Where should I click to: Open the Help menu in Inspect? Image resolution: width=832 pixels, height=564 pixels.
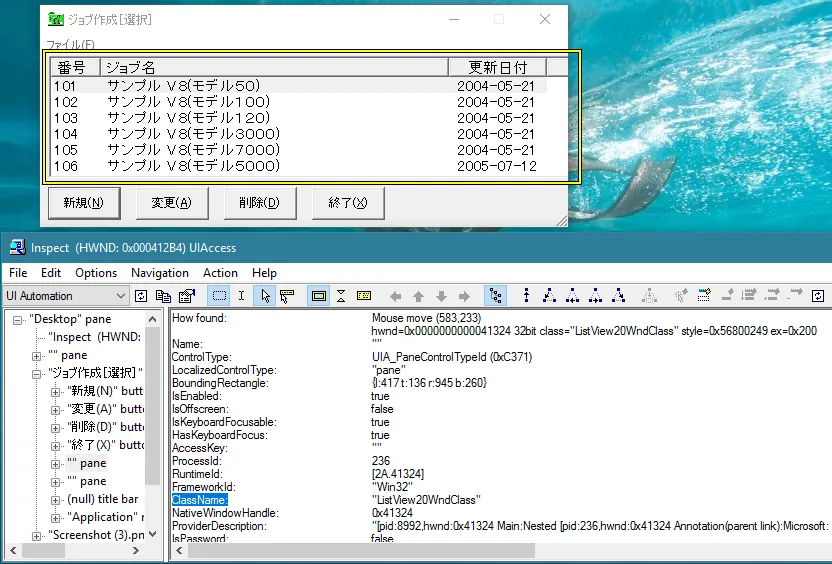coord(264,273)
